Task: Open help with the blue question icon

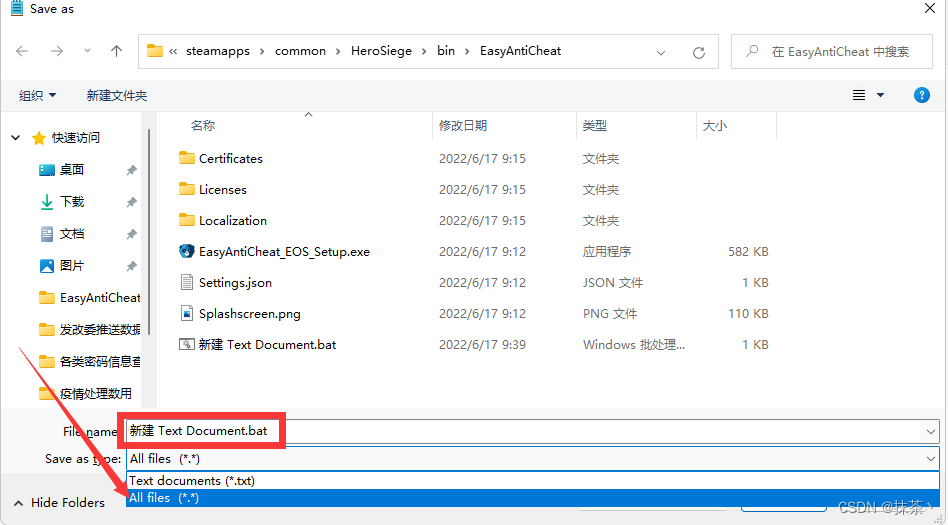Action: point(921,95)
